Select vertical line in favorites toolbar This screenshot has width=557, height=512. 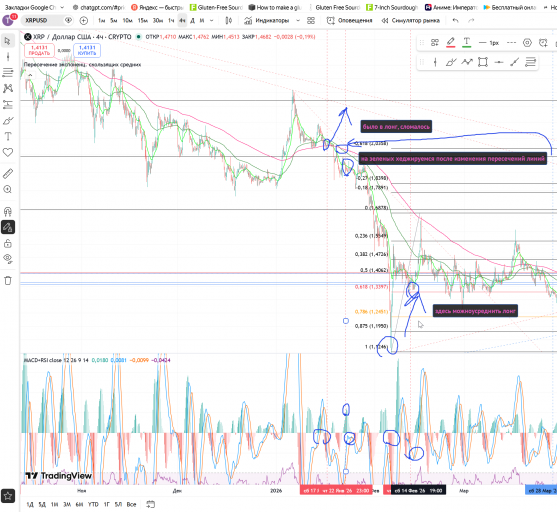(x=435, y=63)
